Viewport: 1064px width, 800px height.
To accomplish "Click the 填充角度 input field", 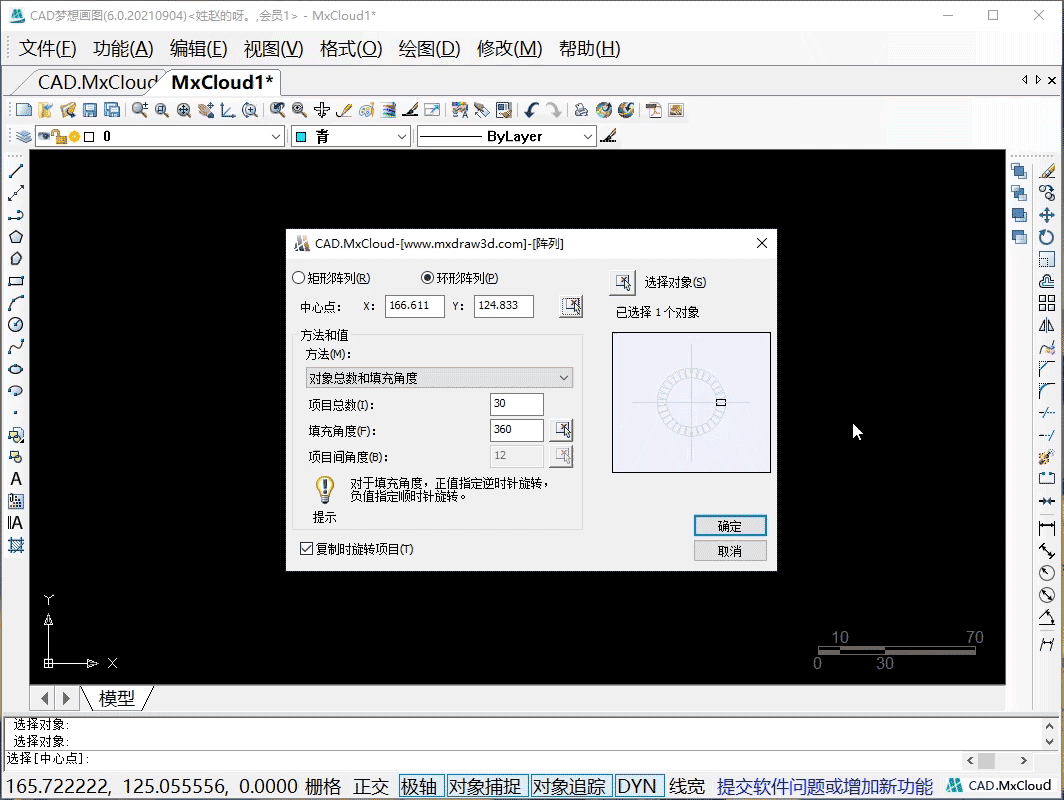I will coord(516,430).
